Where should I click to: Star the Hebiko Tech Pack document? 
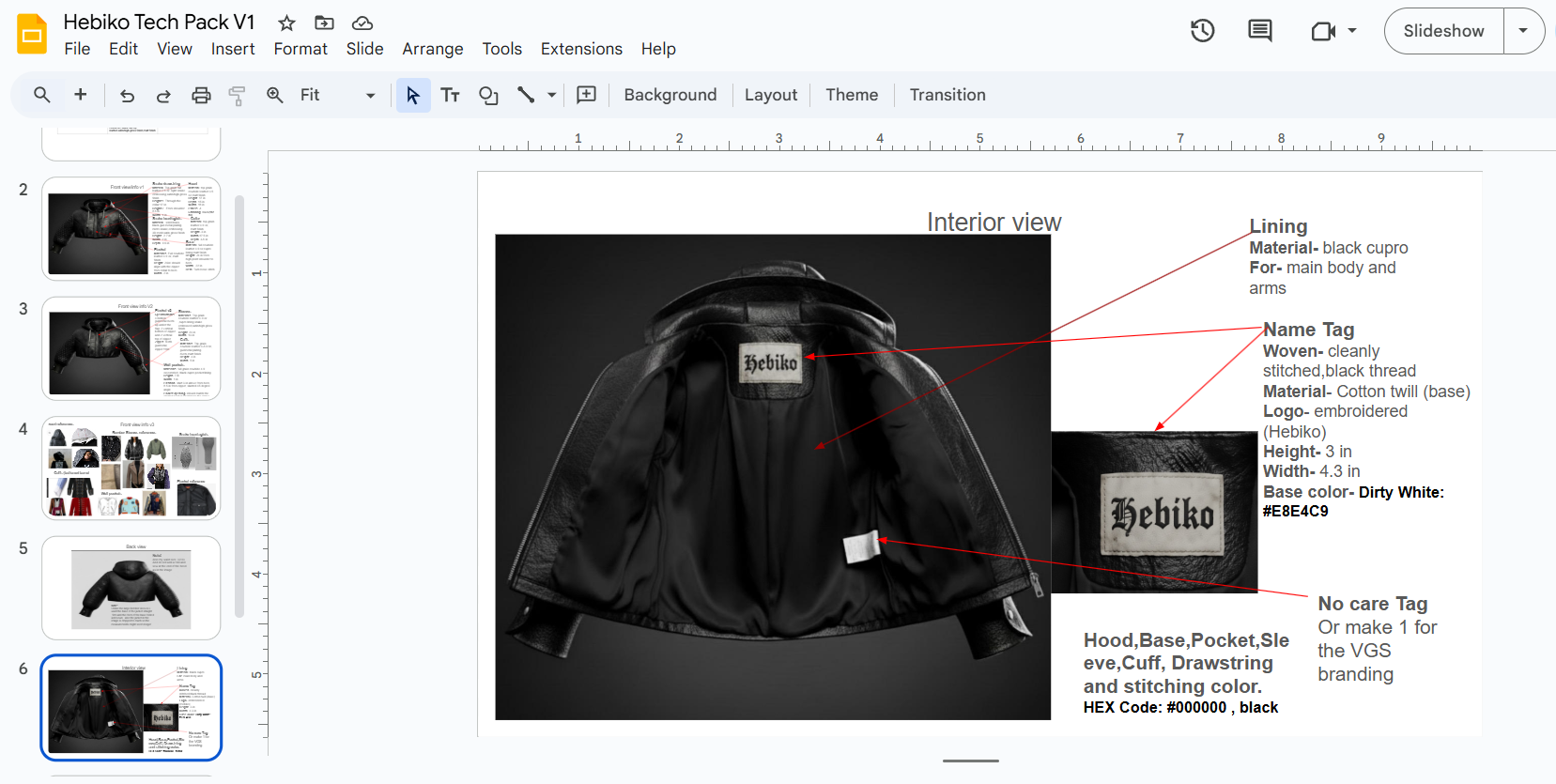(x=286, y=23)
